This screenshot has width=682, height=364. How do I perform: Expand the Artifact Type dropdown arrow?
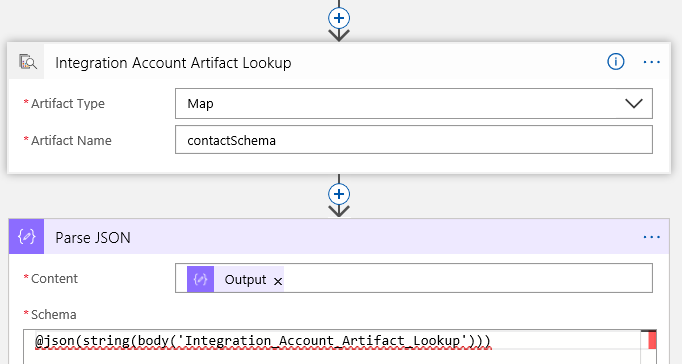coord(634,104)
